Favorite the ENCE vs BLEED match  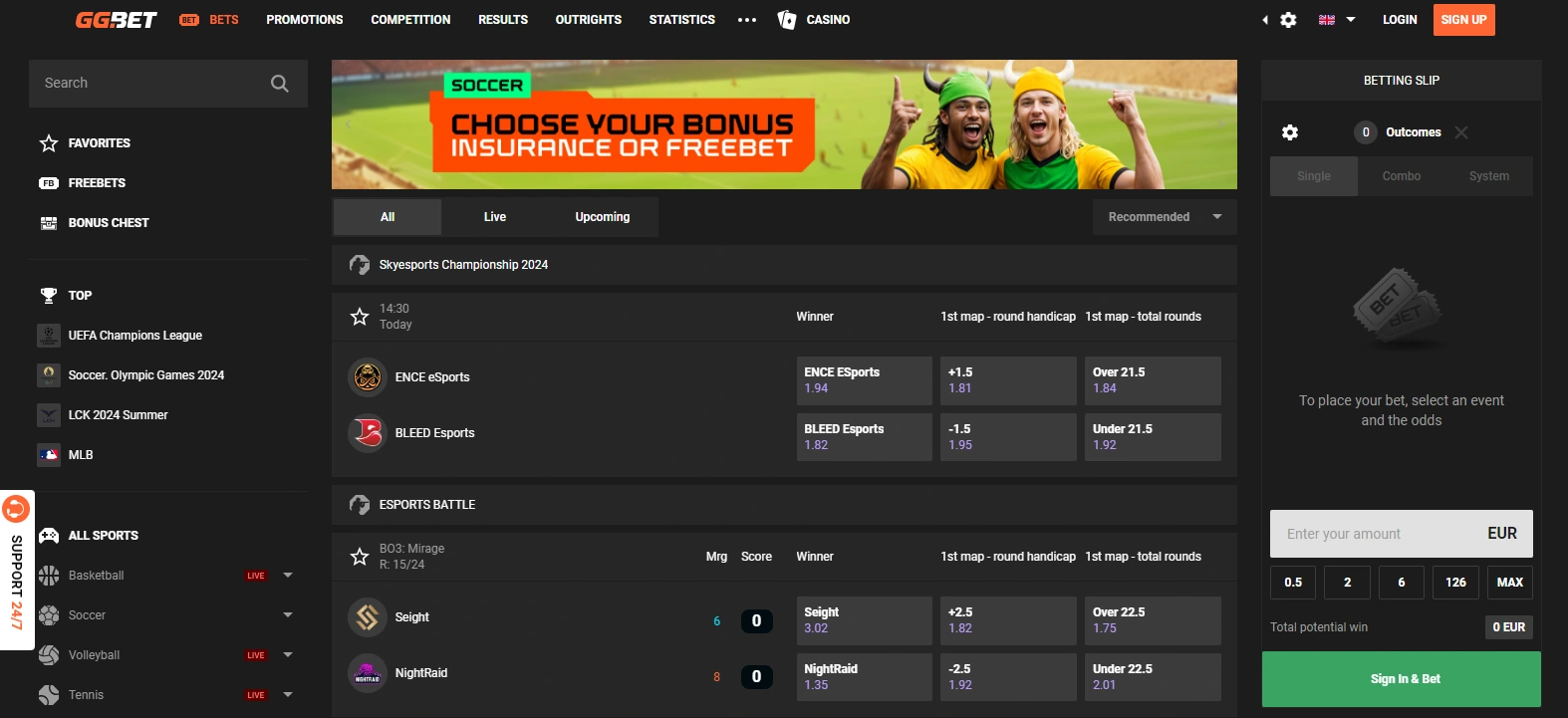(360, 317)
